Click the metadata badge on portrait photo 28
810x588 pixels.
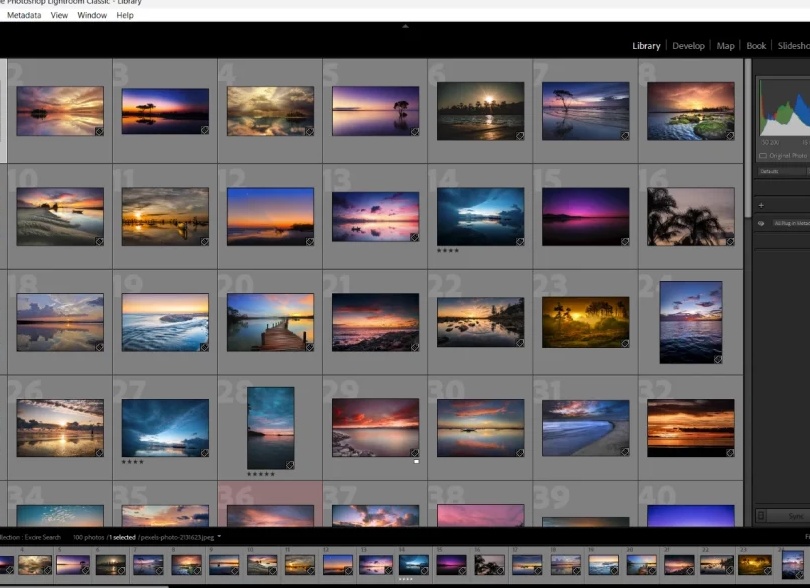(290, 465)
